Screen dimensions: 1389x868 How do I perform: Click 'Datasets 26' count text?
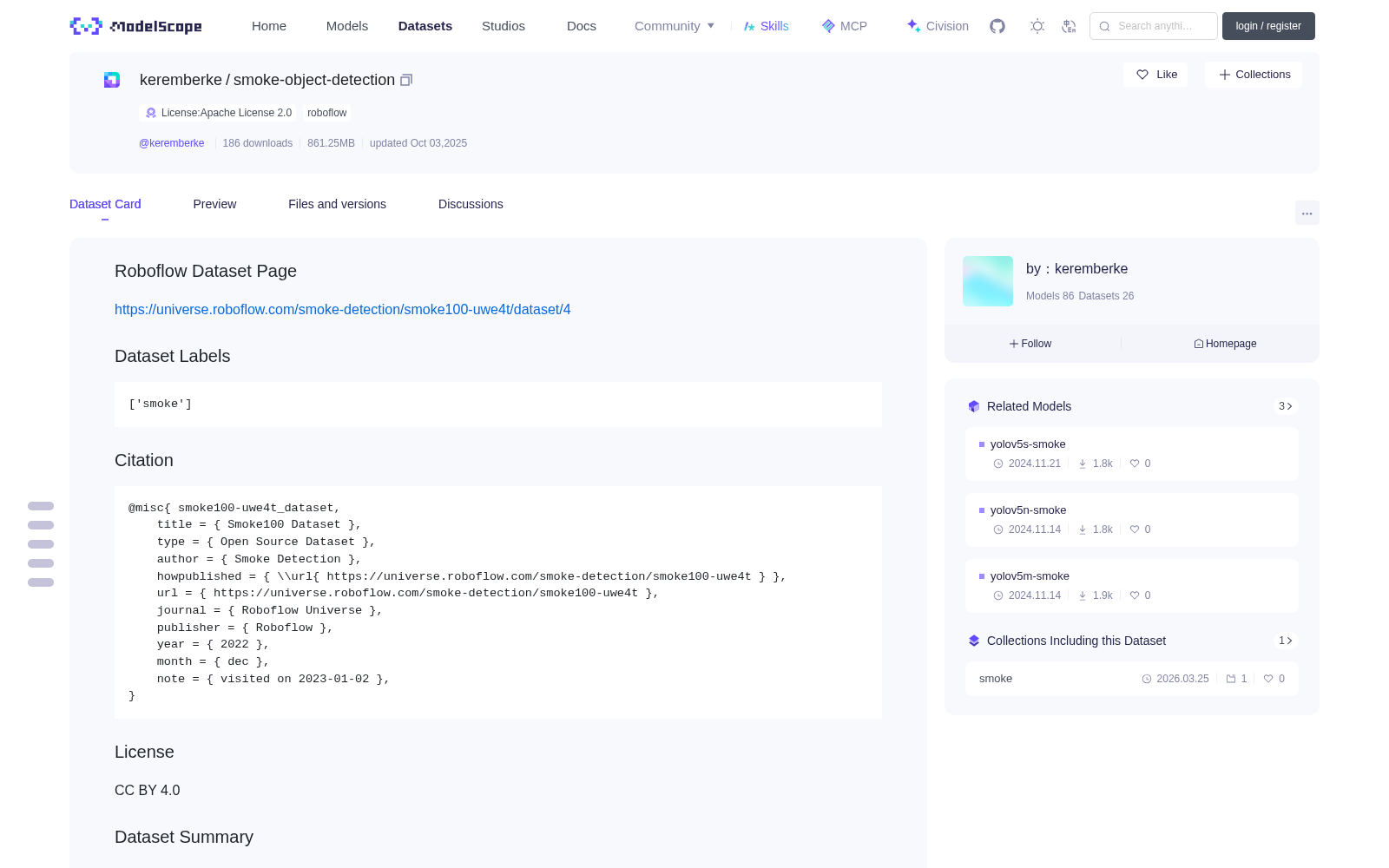(1106, 296)
